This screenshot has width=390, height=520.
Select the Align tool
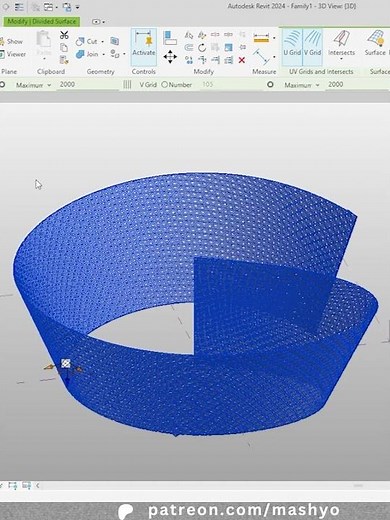[170, 38]
